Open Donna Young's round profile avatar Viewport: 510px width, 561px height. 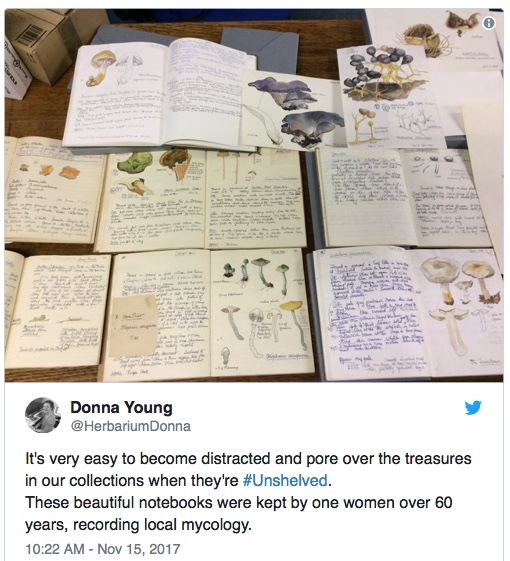(x=43, y=415)
